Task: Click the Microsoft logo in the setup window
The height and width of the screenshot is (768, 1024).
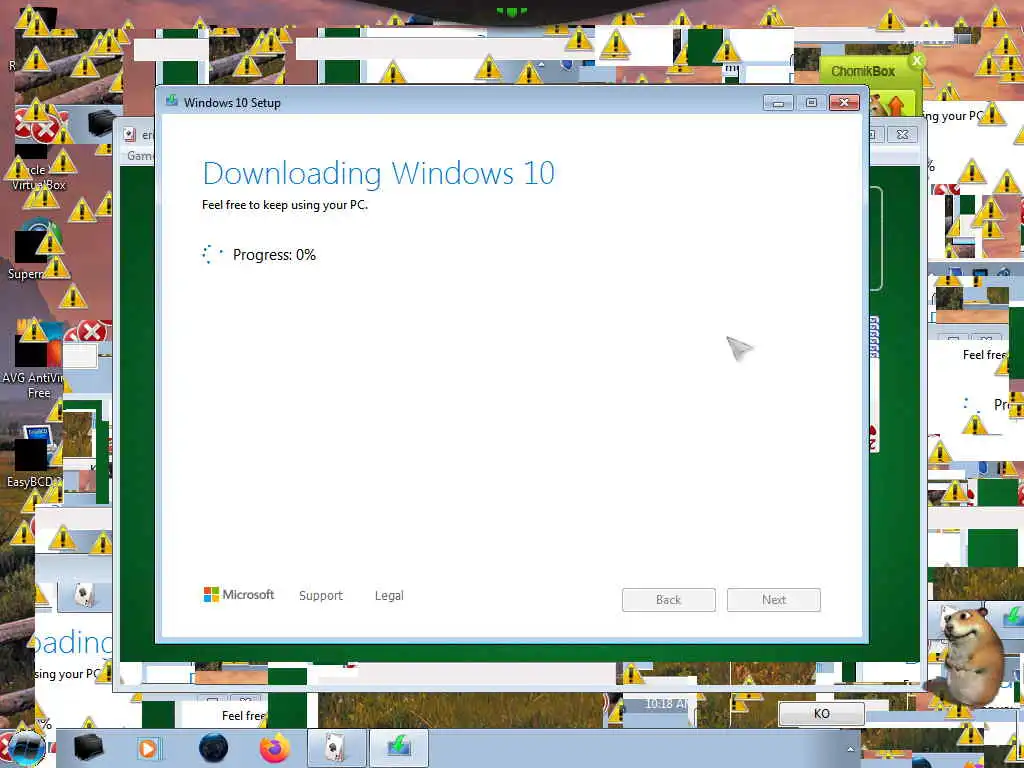Action: (238, 594)
